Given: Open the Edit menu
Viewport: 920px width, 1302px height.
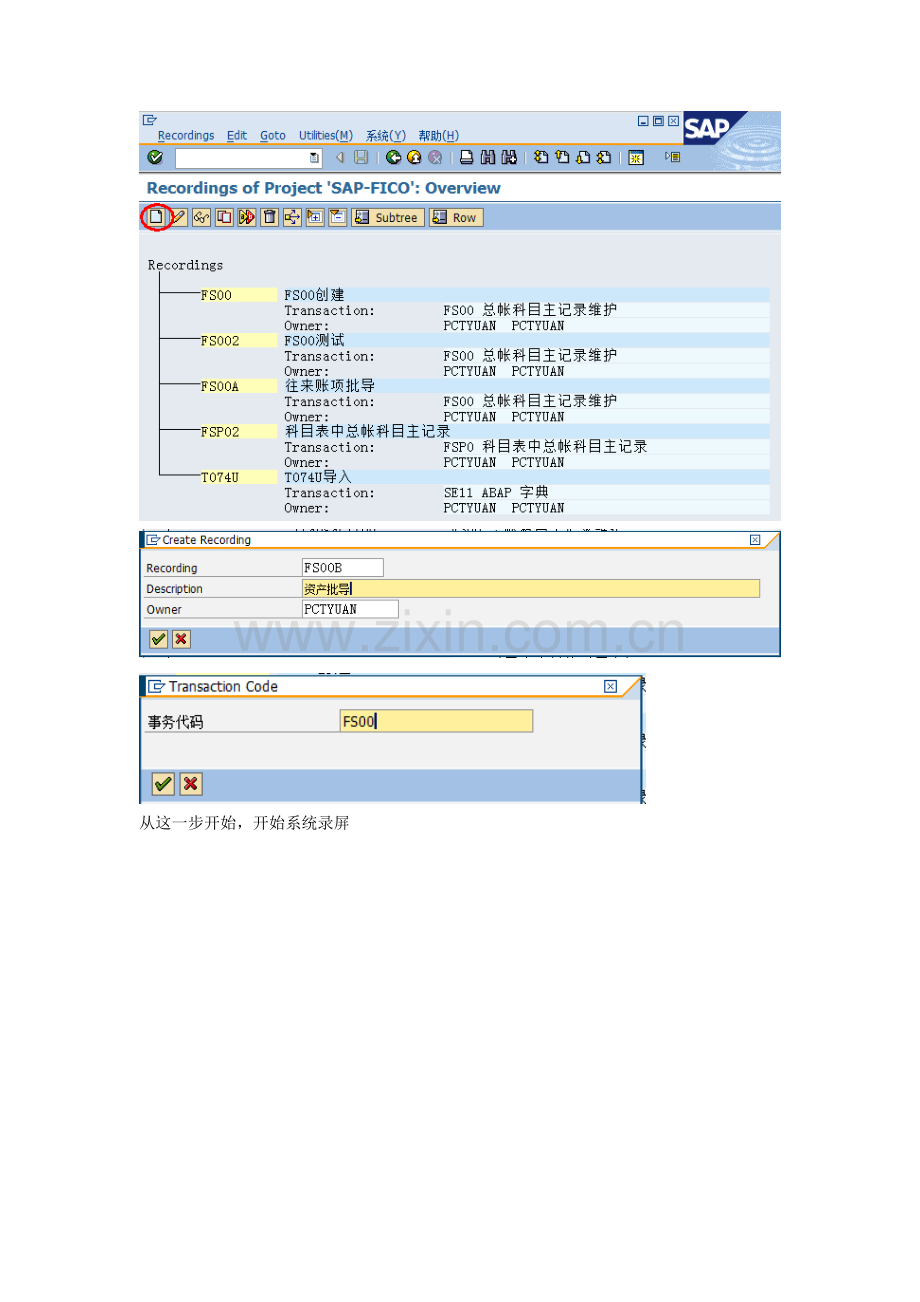Looking at the screenshot, I should pyautogui.click(x=237, y=136).
